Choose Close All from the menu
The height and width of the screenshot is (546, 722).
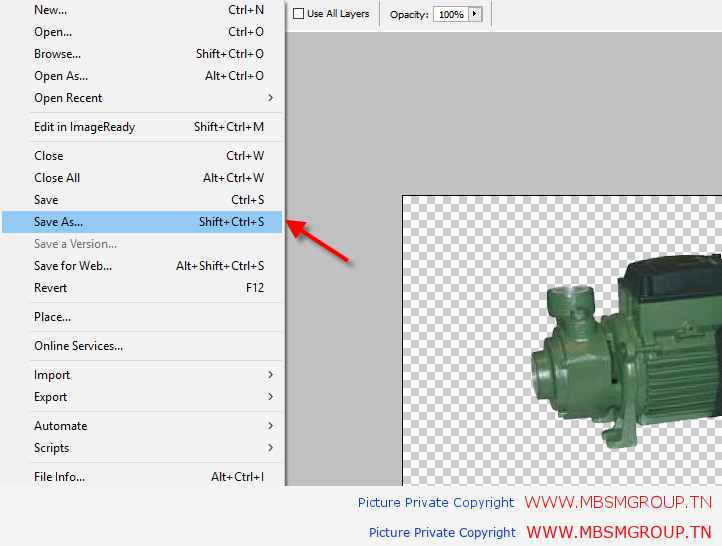(142, 178)
